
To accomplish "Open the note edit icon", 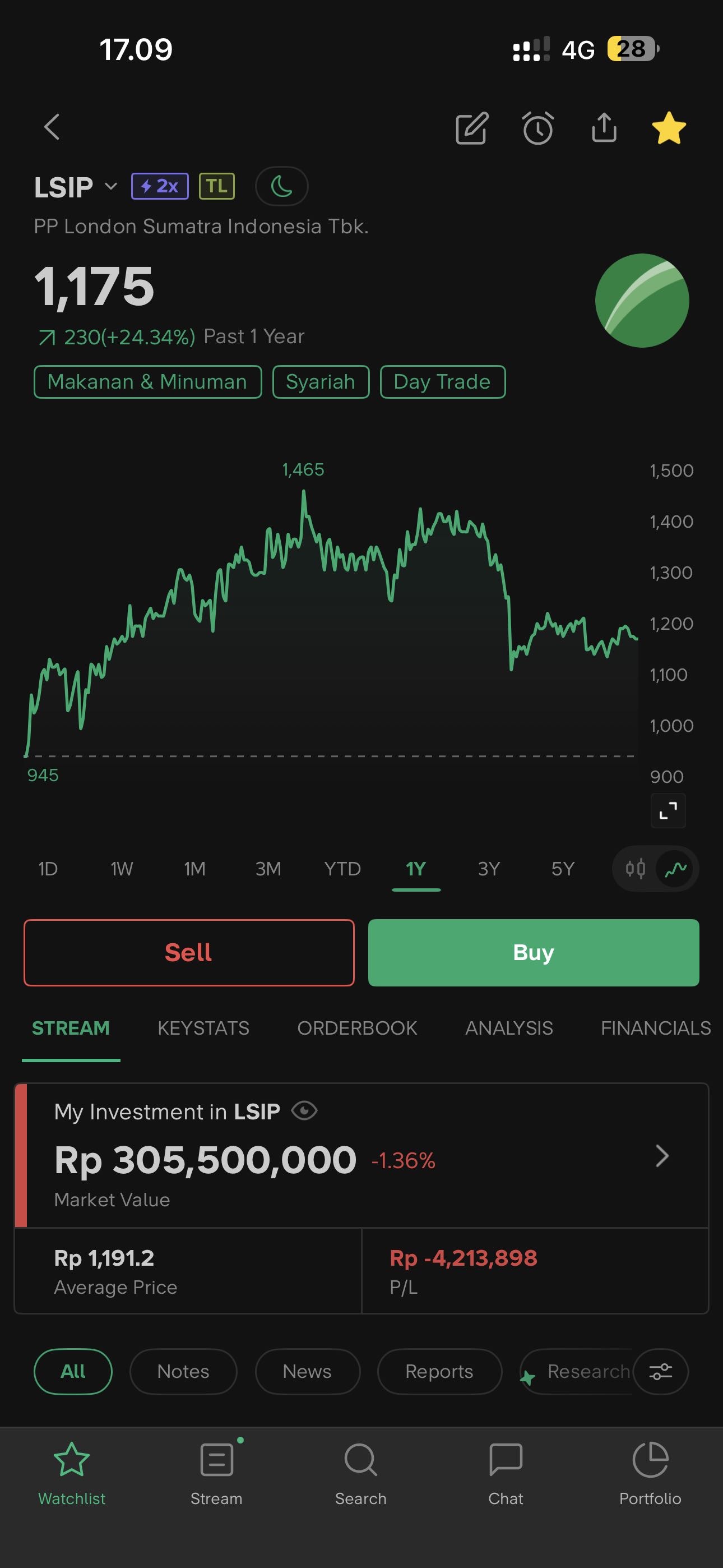I will pos(472,128).
